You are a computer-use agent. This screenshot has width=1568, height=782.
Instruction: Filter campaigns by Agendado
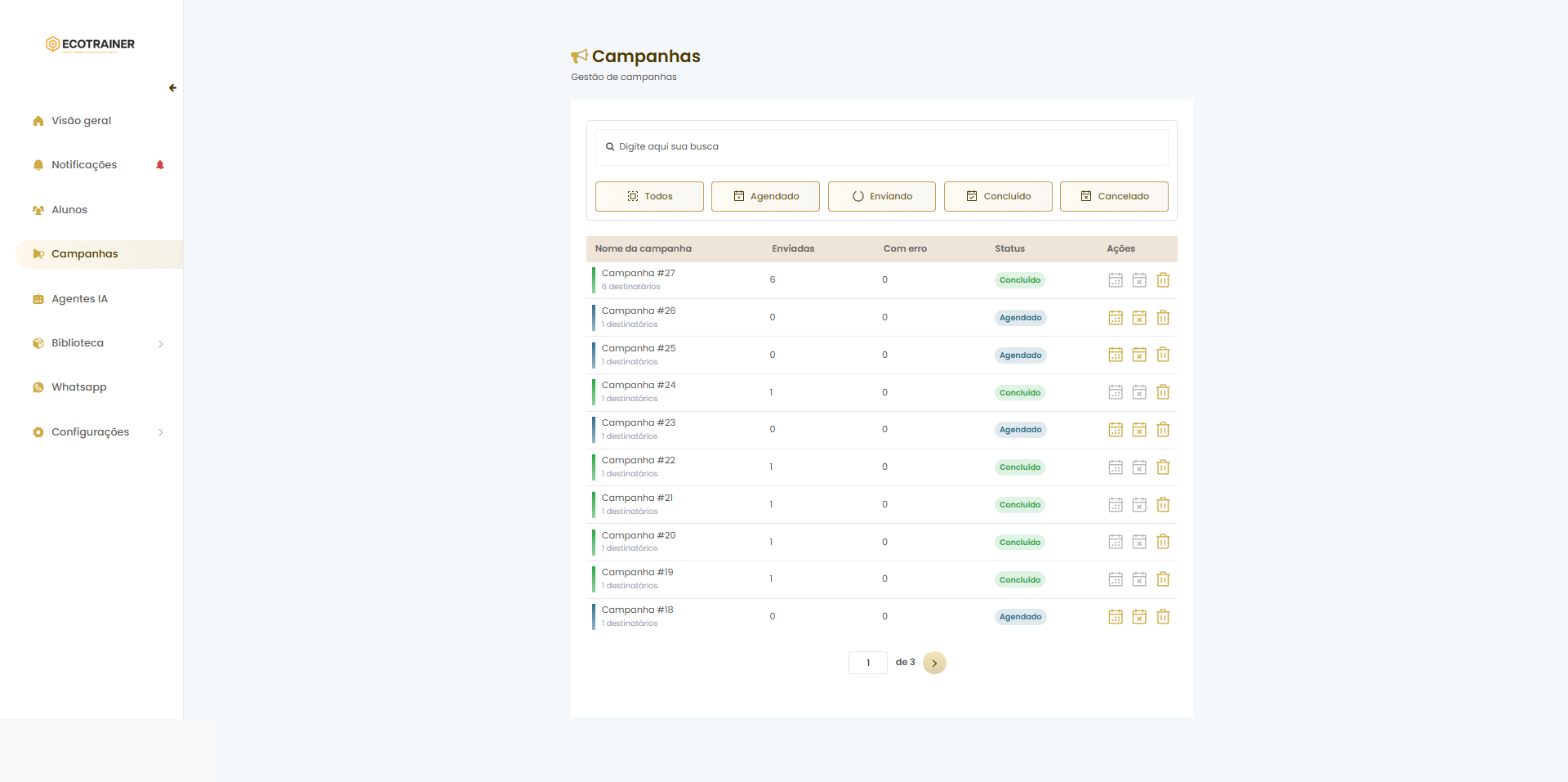[765, 196]
